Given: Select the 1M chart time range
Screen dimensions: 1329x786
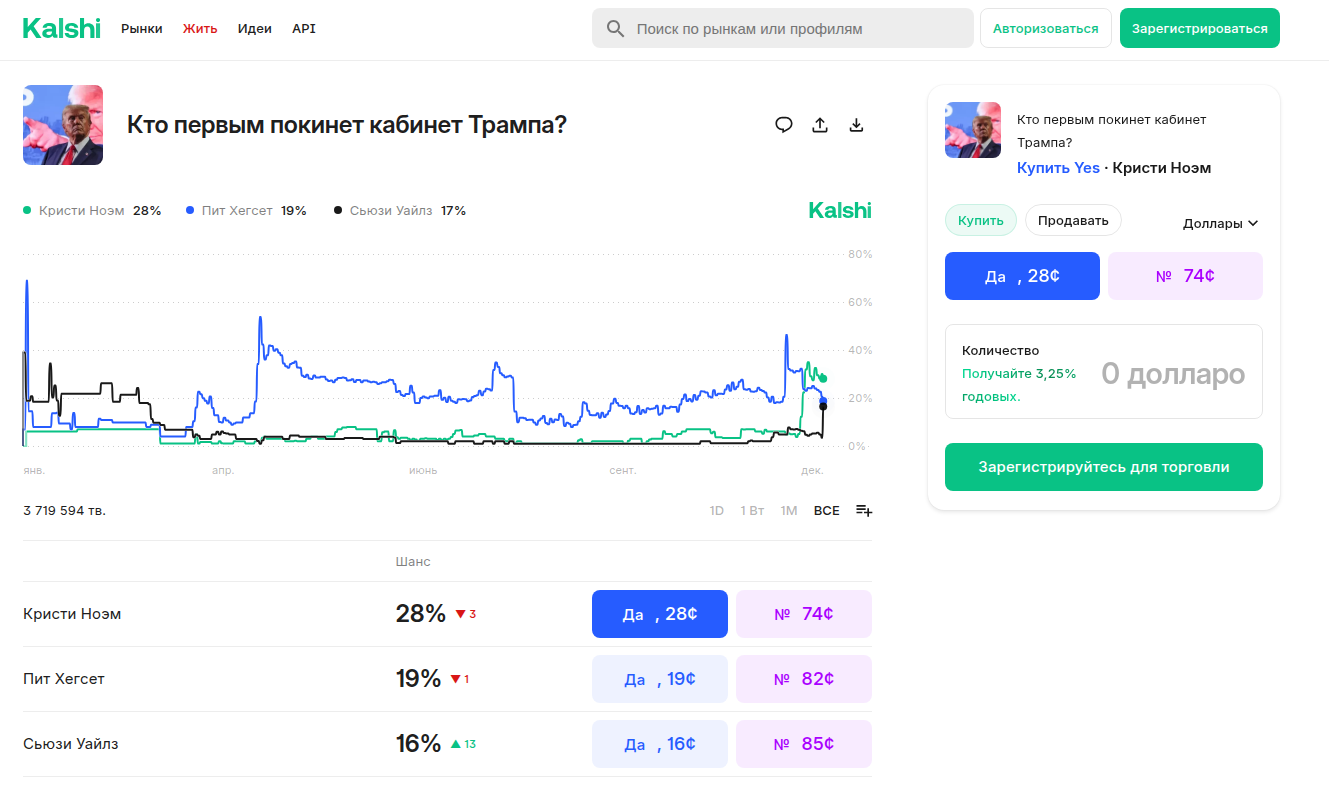Looking at the screenshot, I should point(789,511).
